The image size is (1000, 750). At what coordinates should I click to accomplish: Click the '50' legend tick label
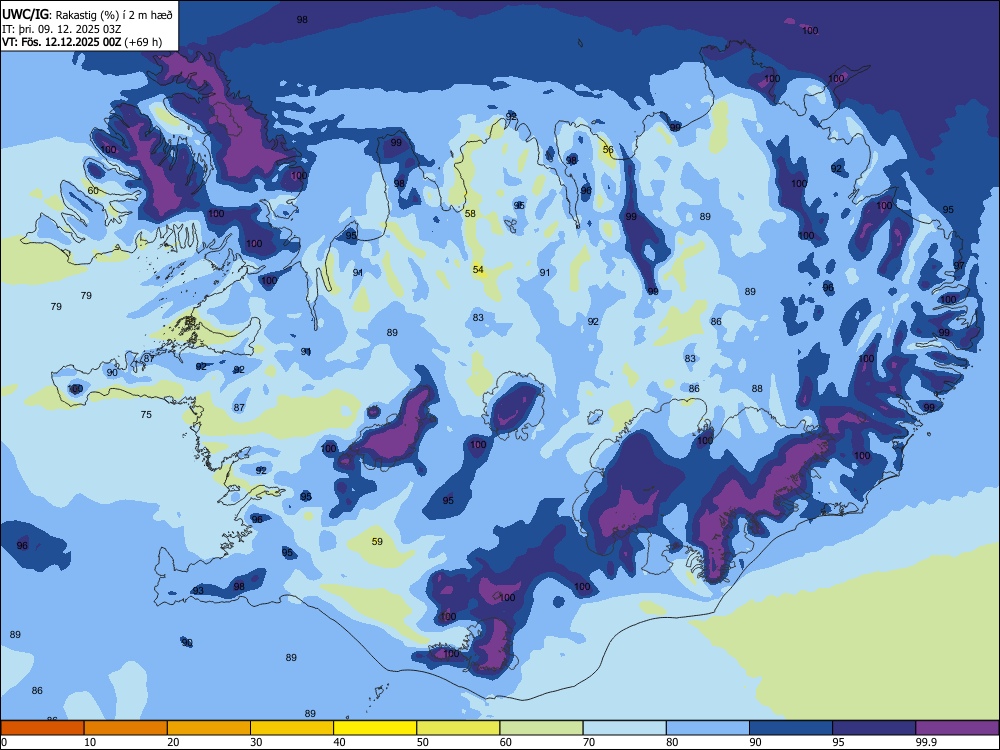point(422,742)
